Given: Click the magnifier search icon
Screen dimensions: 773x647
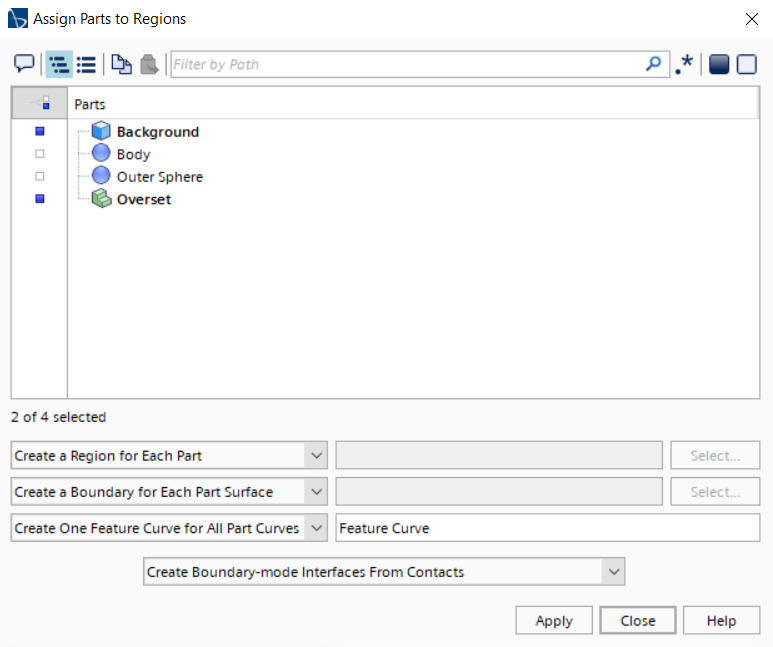Looking at the screenshot, I should (653, 64).
